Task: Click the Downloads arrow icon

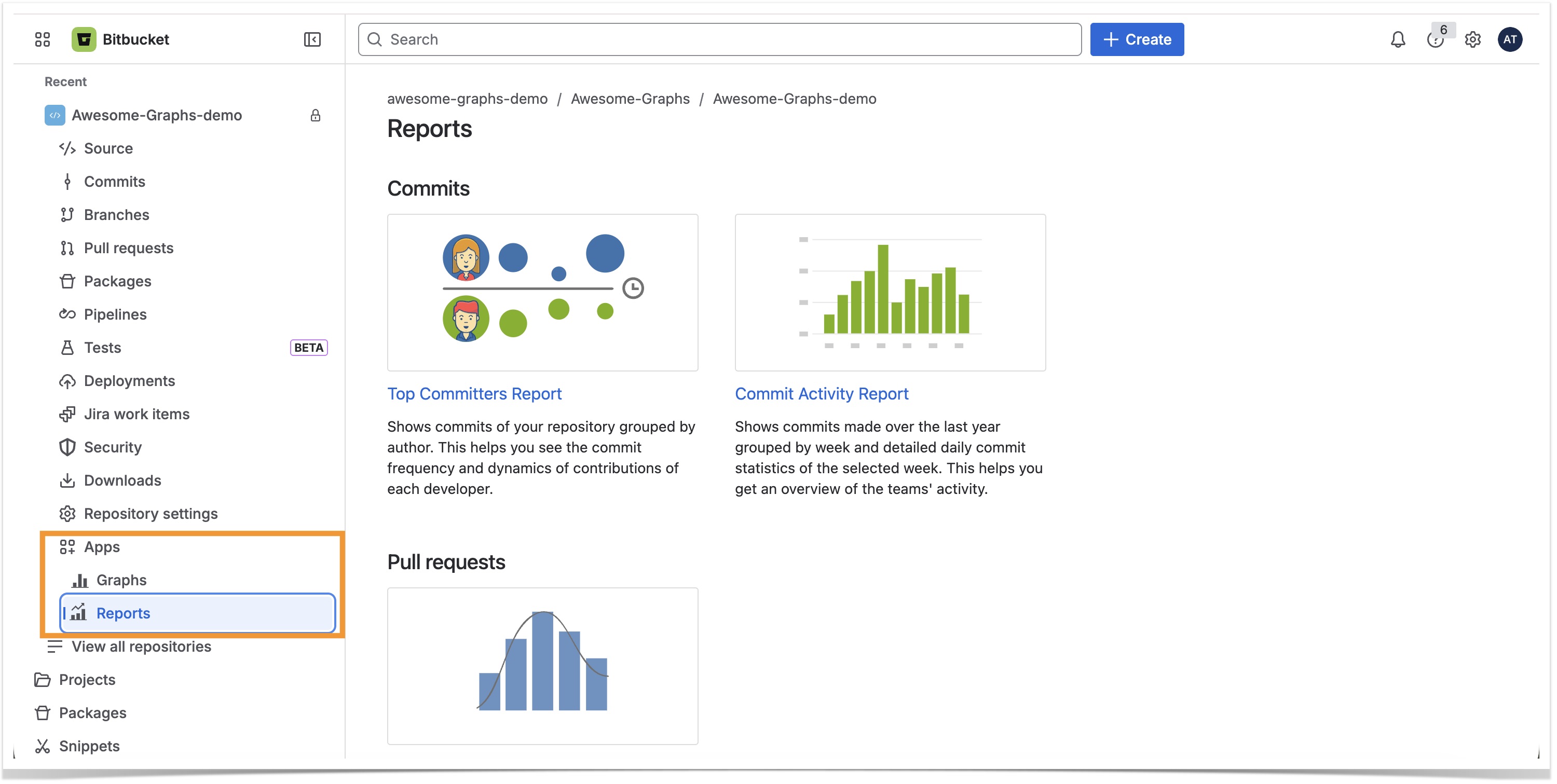Action: (67, 480)
